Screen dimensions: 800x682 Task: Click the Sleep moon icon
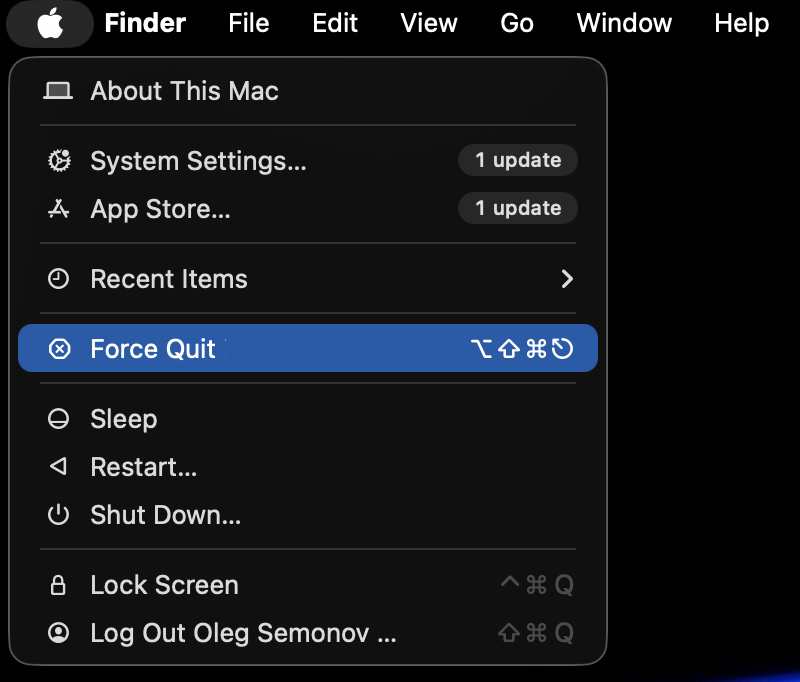(x=59, y=419)
